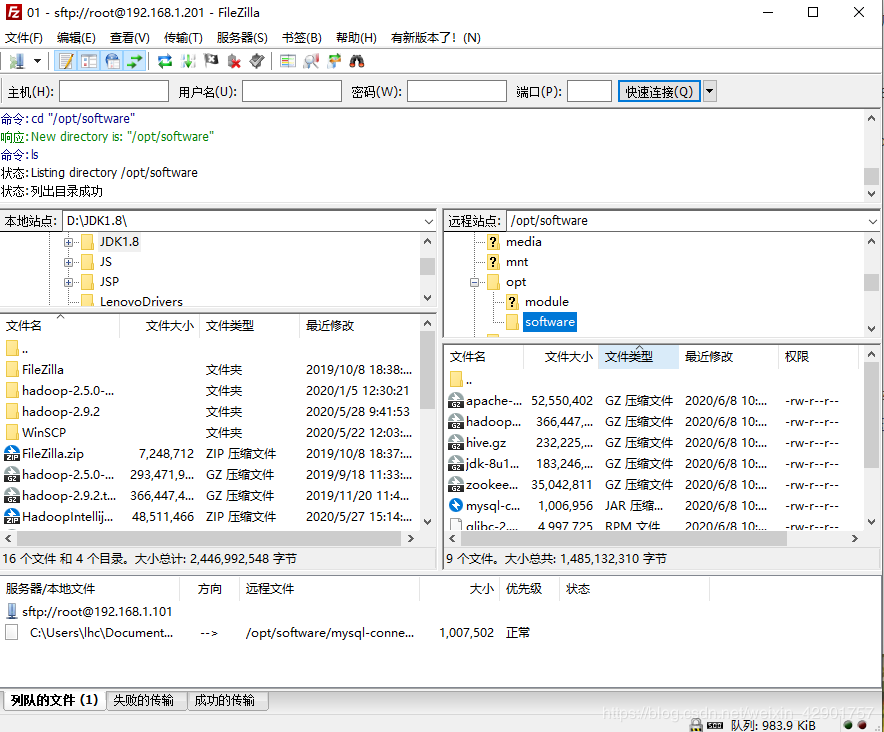884x732 pixels.
Task: Click the 主机(H) host input field
Action: point(114,91)
